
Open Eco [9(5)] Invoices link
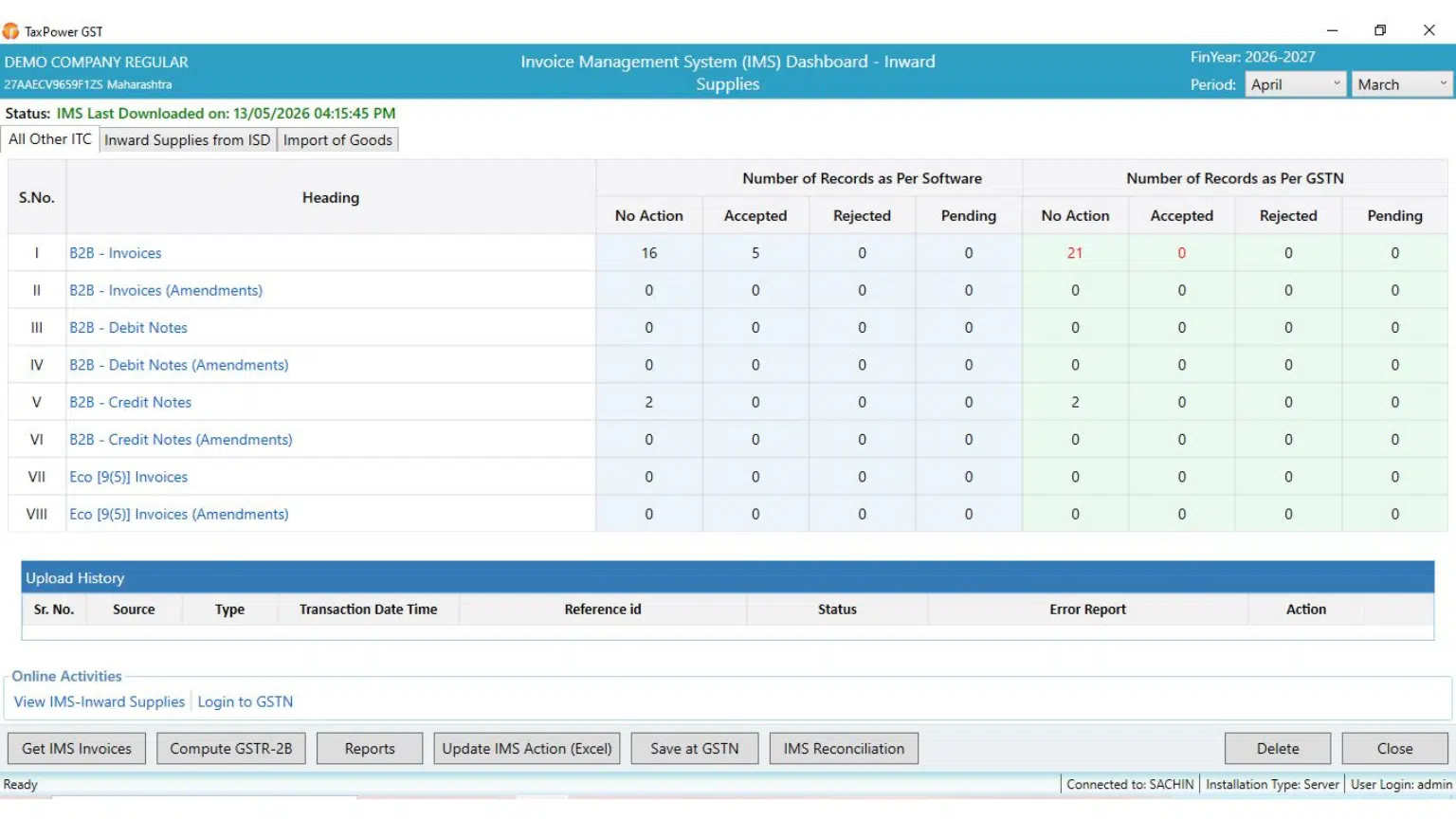(x=128, y=477)
